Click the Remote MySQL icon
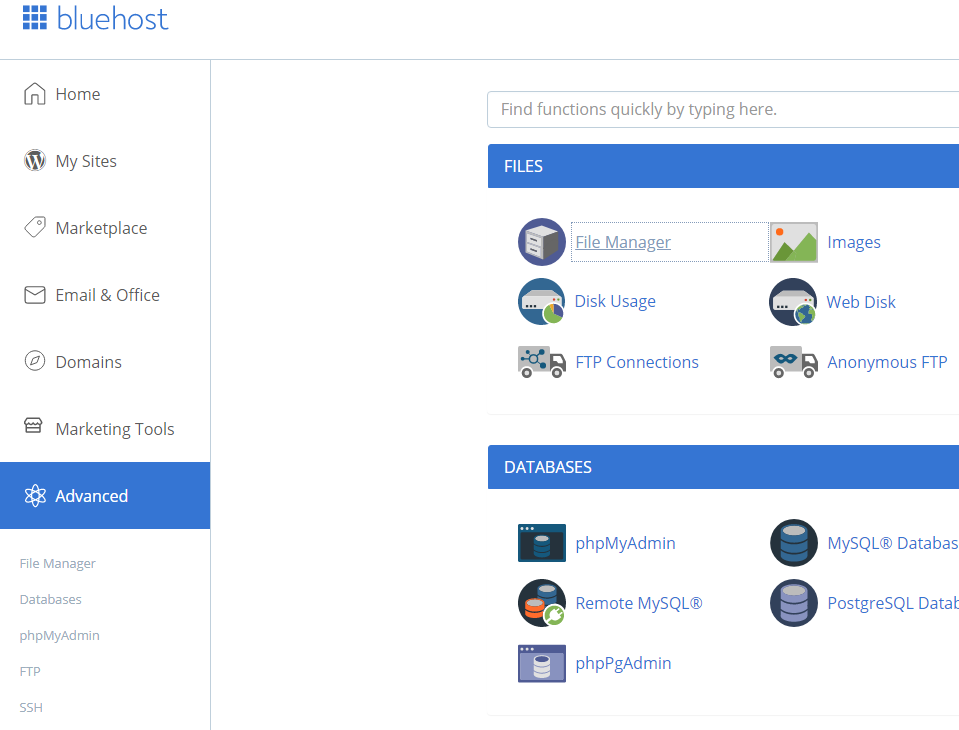The width and height of the screenshot is (959, 730). tap(542, 603)
